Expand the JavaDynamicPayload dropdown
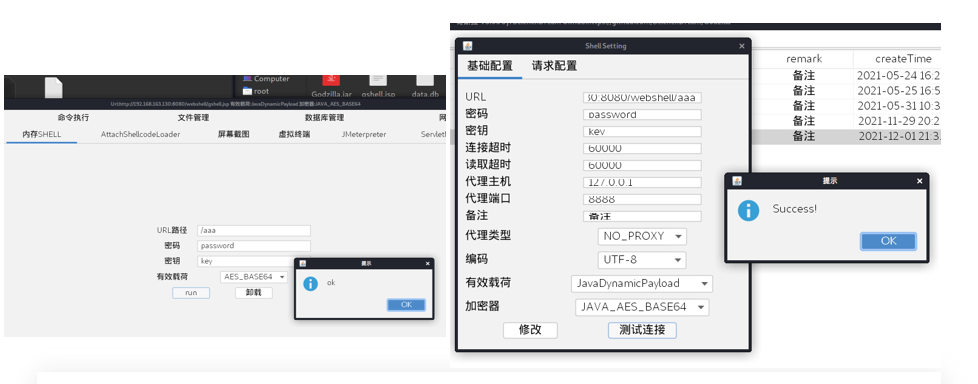Image resolution: width=978 pixels, height=384 pixels. [642, 284]
